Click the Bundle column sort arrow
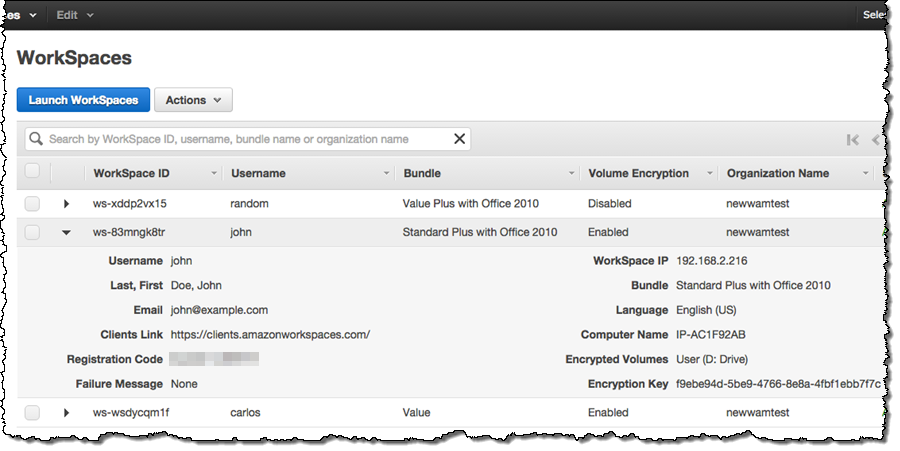This screenshot has height=451, width=900. point(572,174)
